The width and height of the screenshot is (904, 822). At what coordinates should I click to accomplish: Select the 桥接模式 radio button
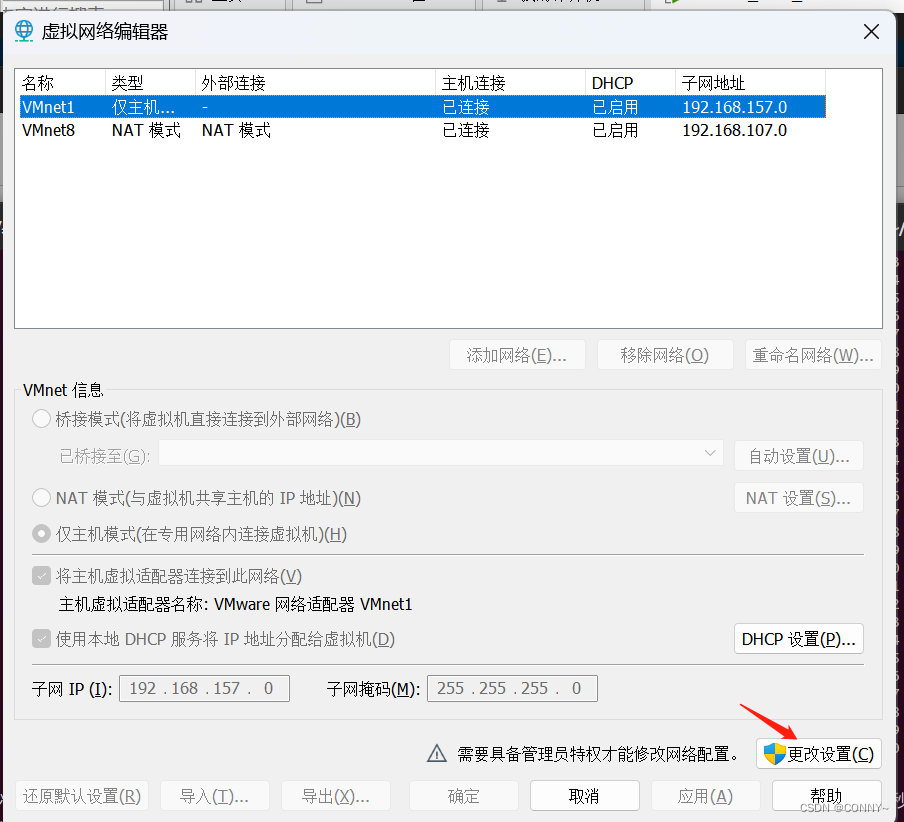(x=41, y=419)
